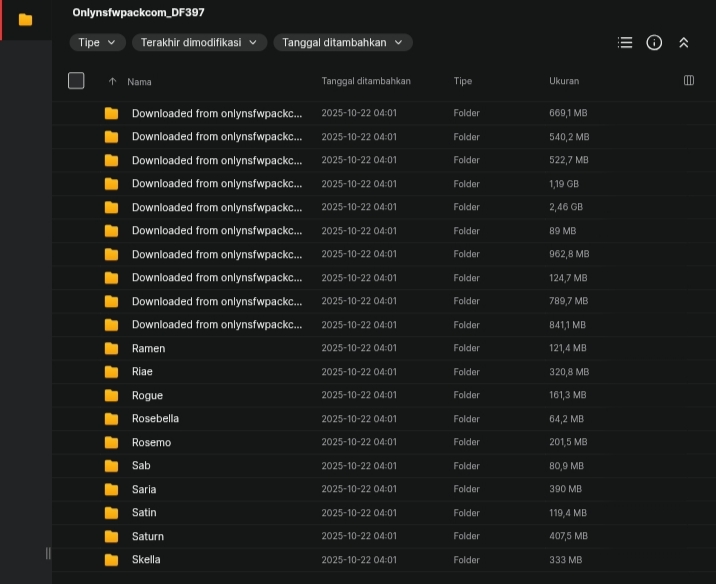Open the column settings icon

(x=688, y=81)
